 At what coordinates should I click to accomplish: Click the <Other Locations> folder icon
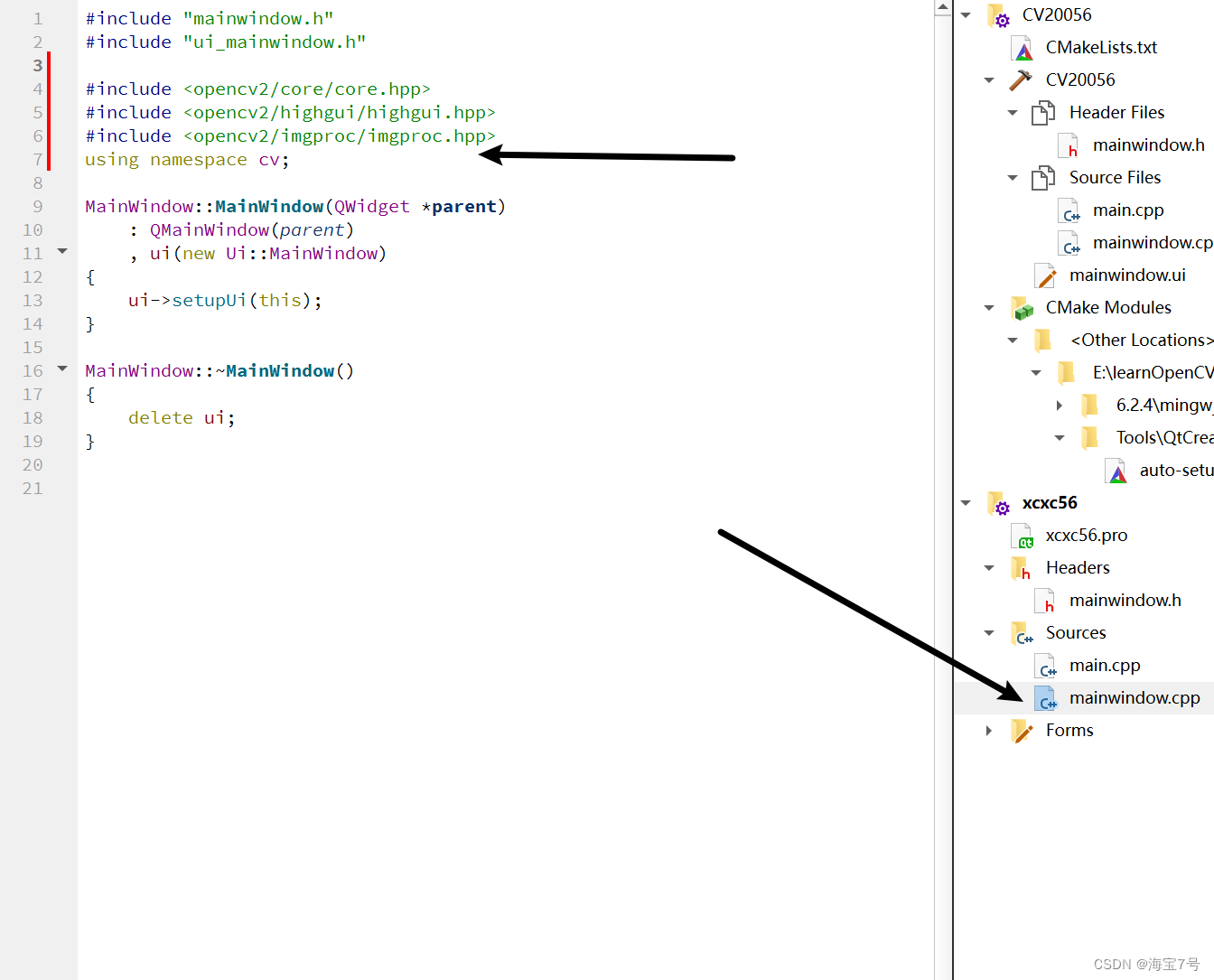[x=1043, y=341]
